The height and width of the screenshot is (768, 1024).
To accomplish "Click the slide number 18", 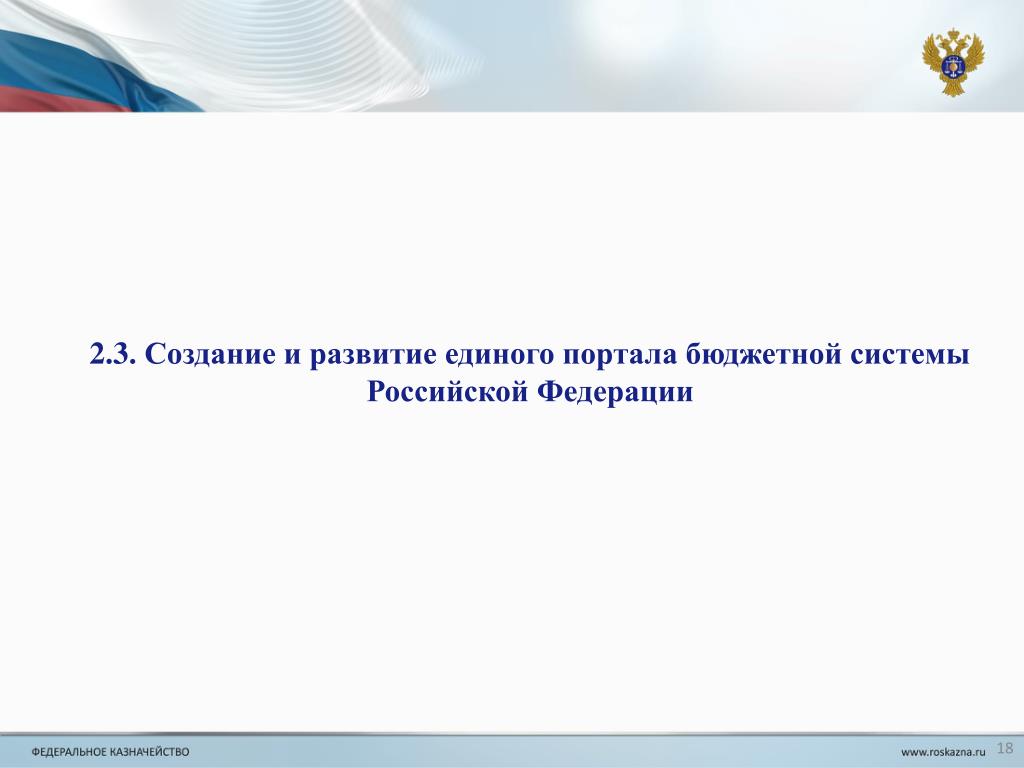I will pyautogui.click(x=1005, y=748).
